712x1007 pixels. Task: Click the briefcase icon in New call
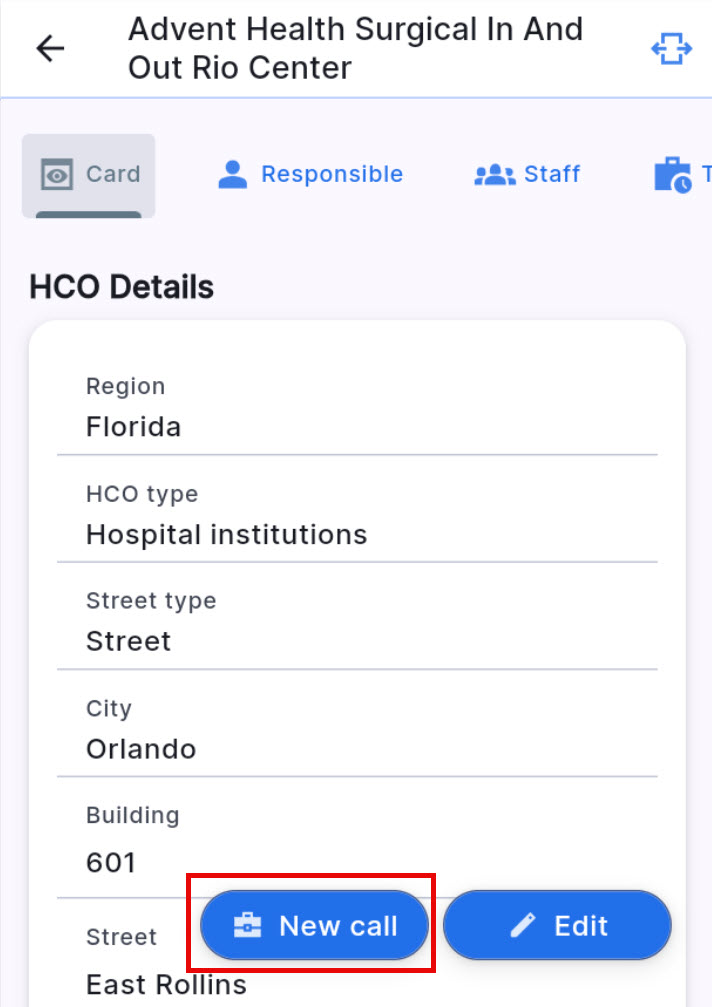pyautogui.click(x=246, y=926)
